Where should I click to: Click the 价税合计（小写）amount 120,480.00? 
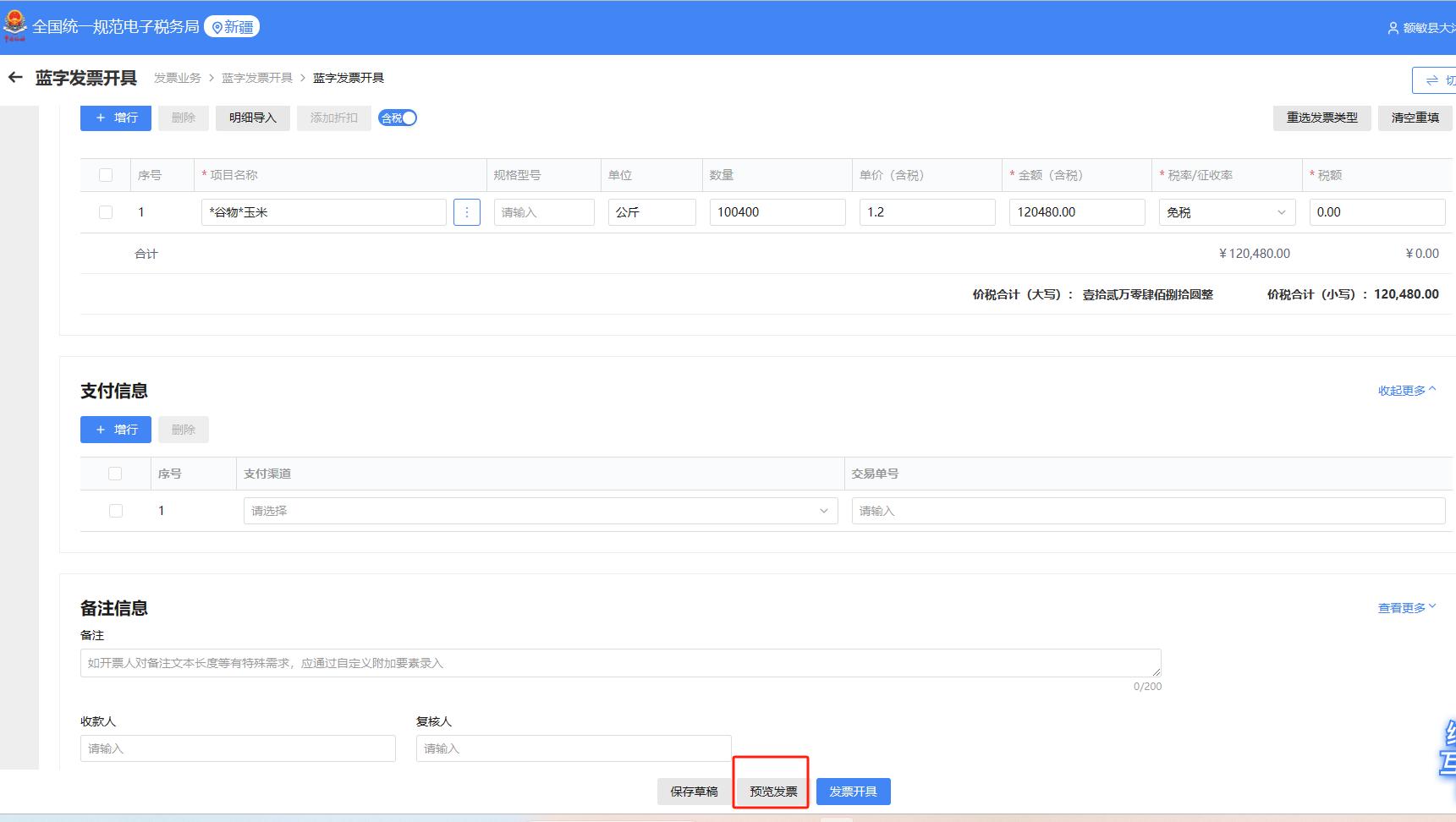1406,294
